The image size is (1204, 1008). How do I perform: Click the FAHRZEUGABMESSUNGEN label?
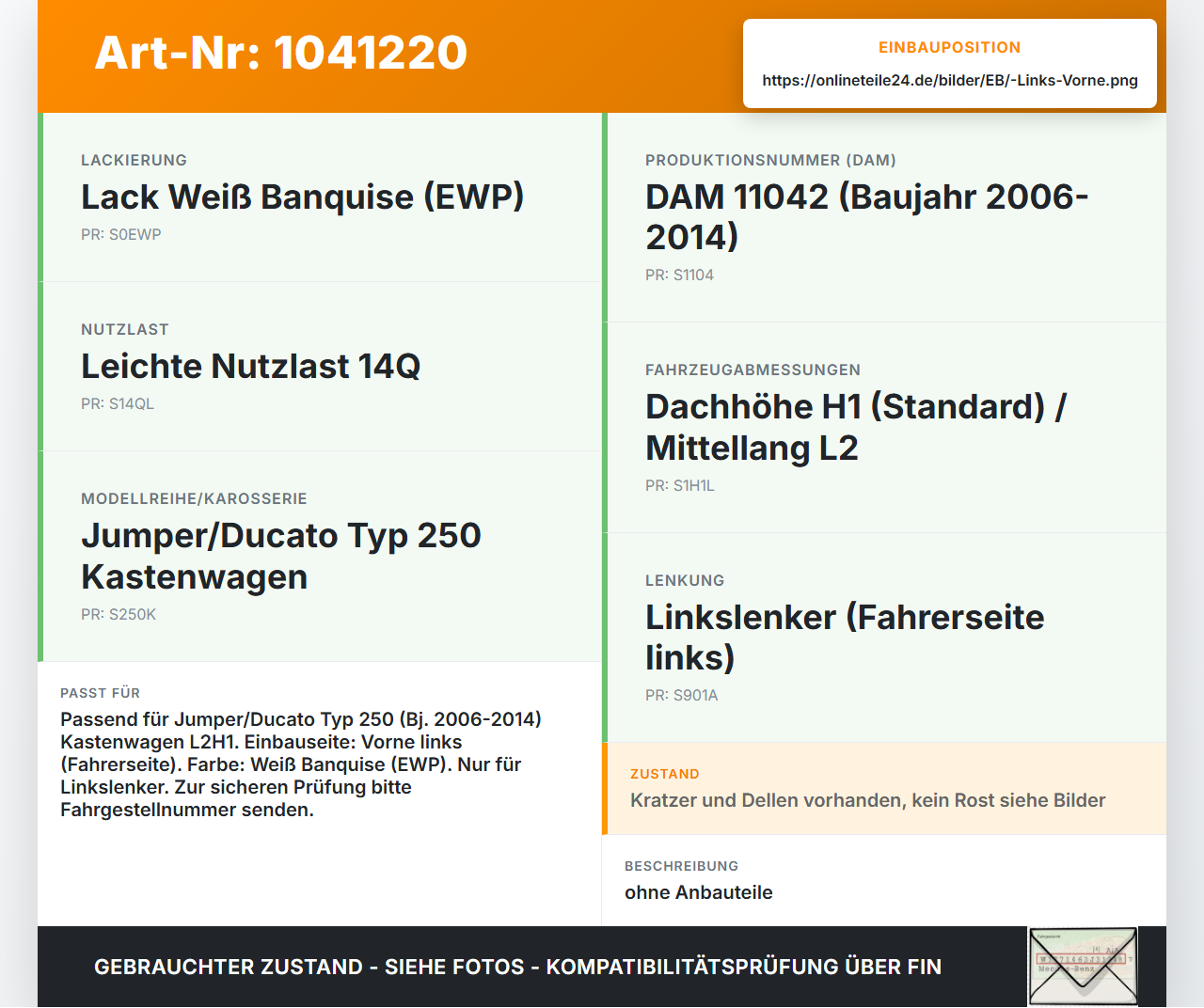tap(752, 370)
